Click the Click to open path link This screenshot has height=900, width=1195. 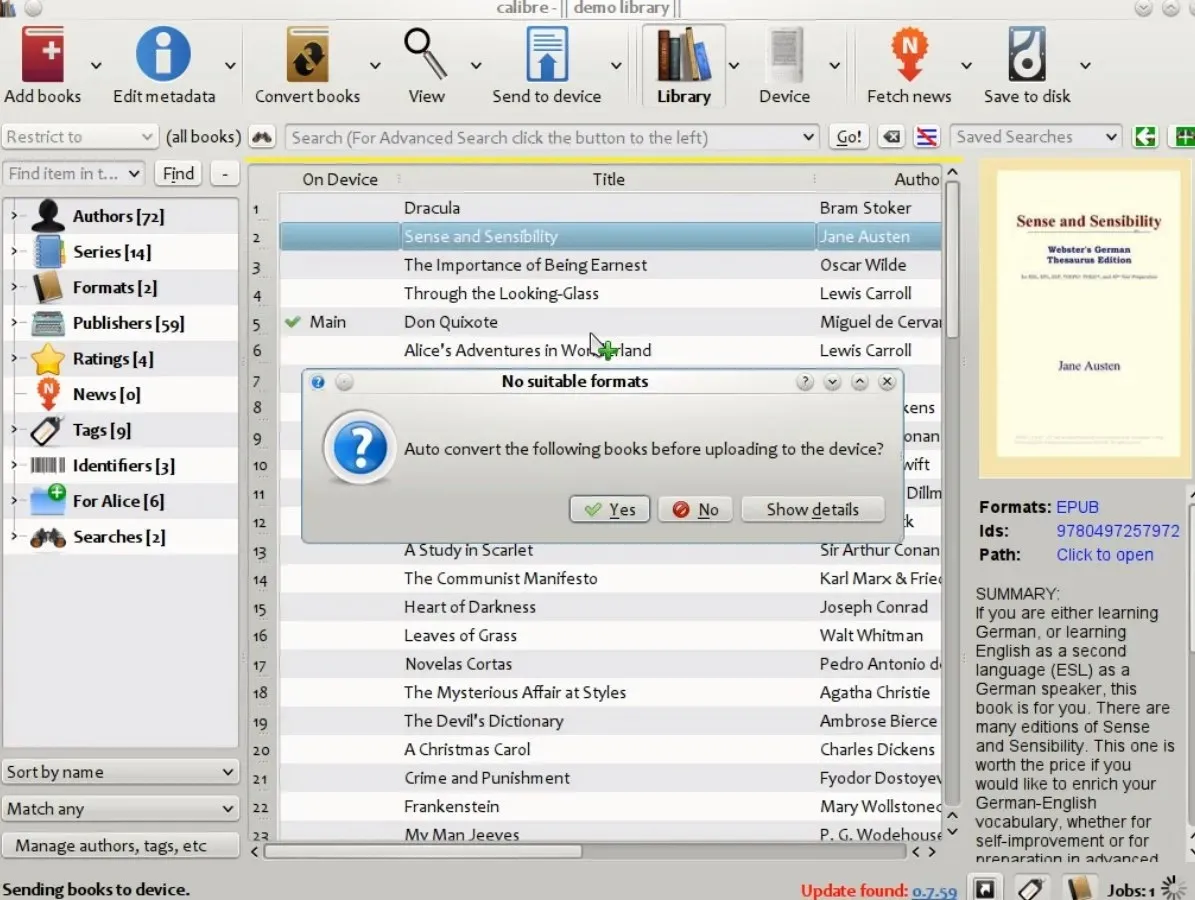click(1104, 554)
